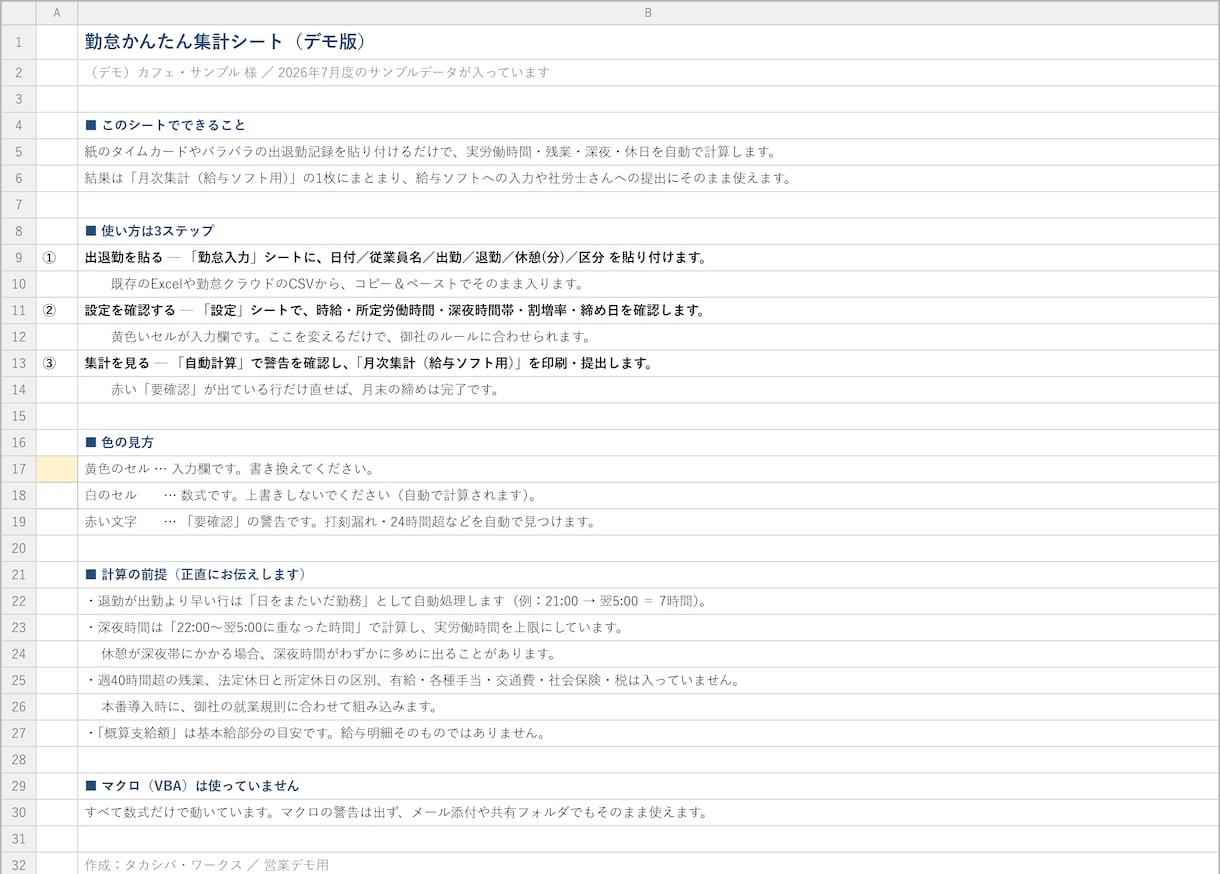Select cell 白のセル … 数式です
1220x874 pixels.
click(648, 495)
